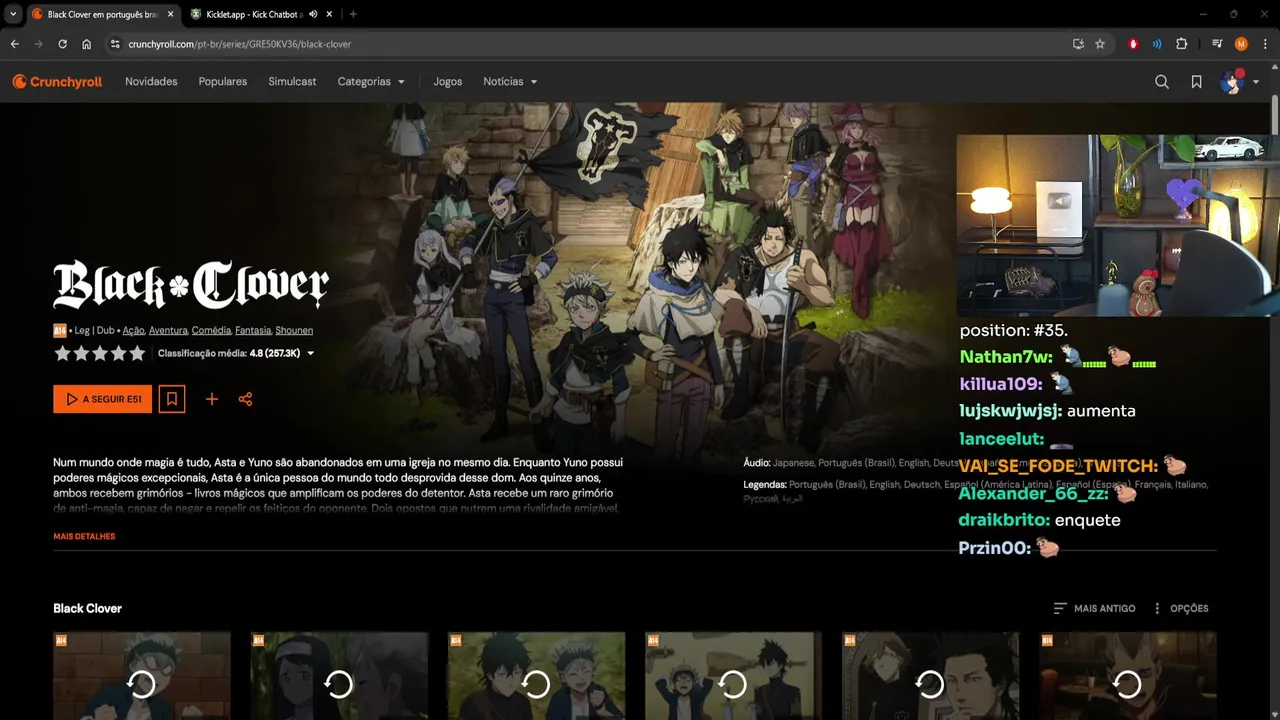1280x720 pixels.
Task: Open the blue sound waves extension
Action: [x=1157, y=44]
